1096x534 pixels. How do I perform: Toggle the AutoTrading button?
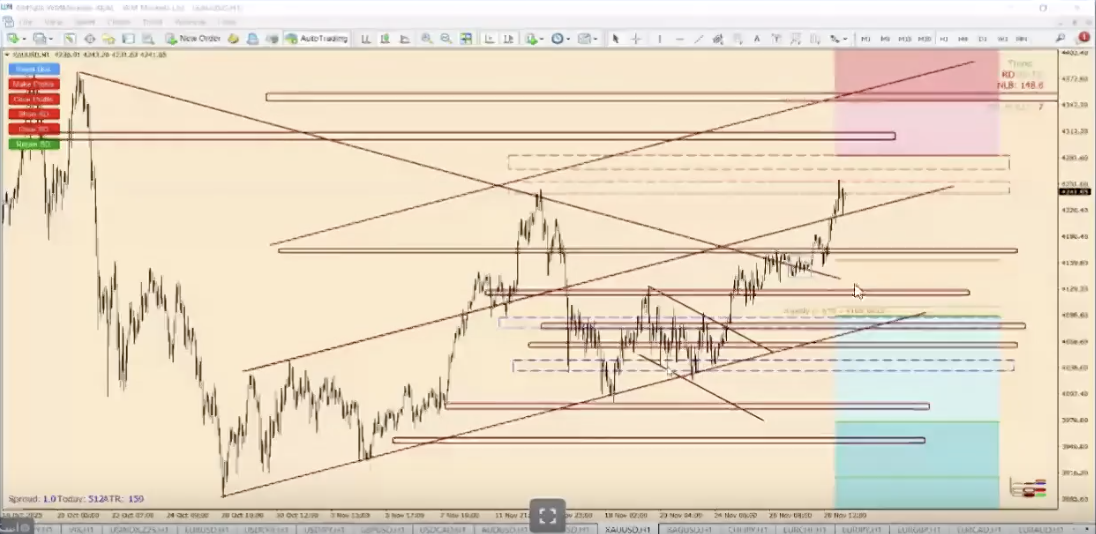tap(316, 39)
